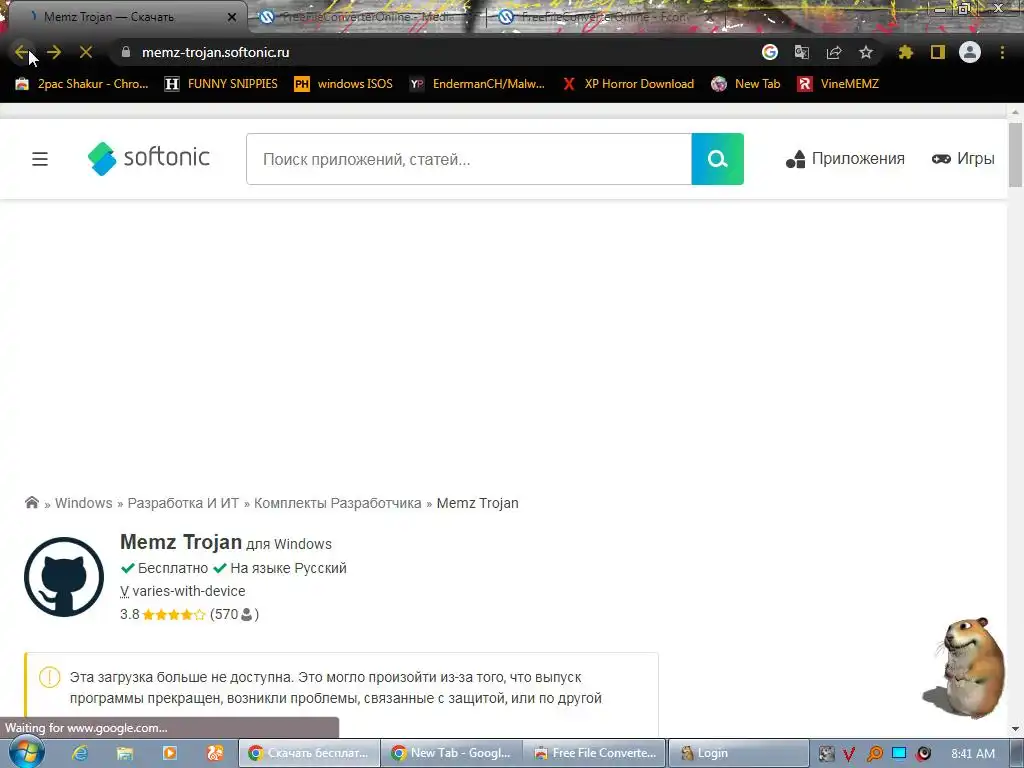The image size is (1024, 768).
Task: Close the Memz Trojan browser tab
Action: 232,17
